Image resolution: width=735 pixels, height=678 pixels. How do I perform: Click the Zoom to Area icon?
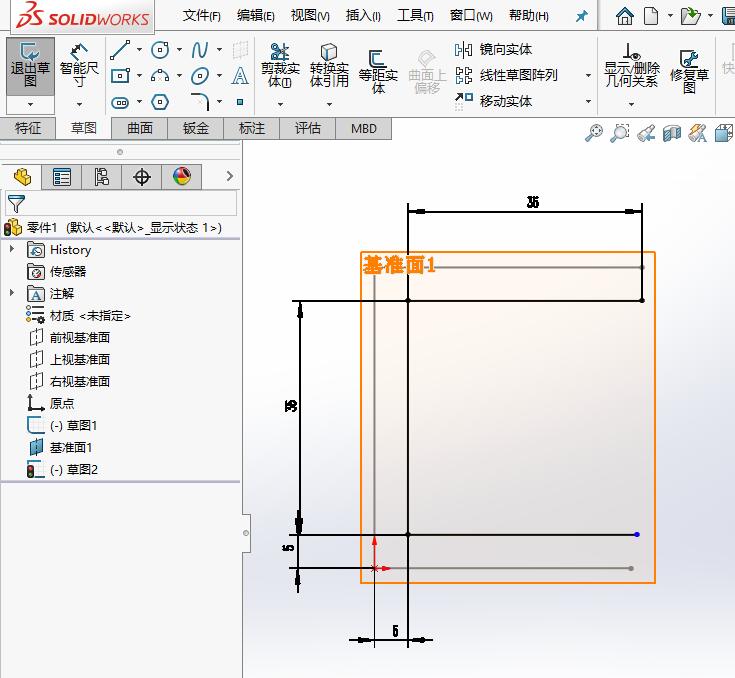click(x=620, y=133)
